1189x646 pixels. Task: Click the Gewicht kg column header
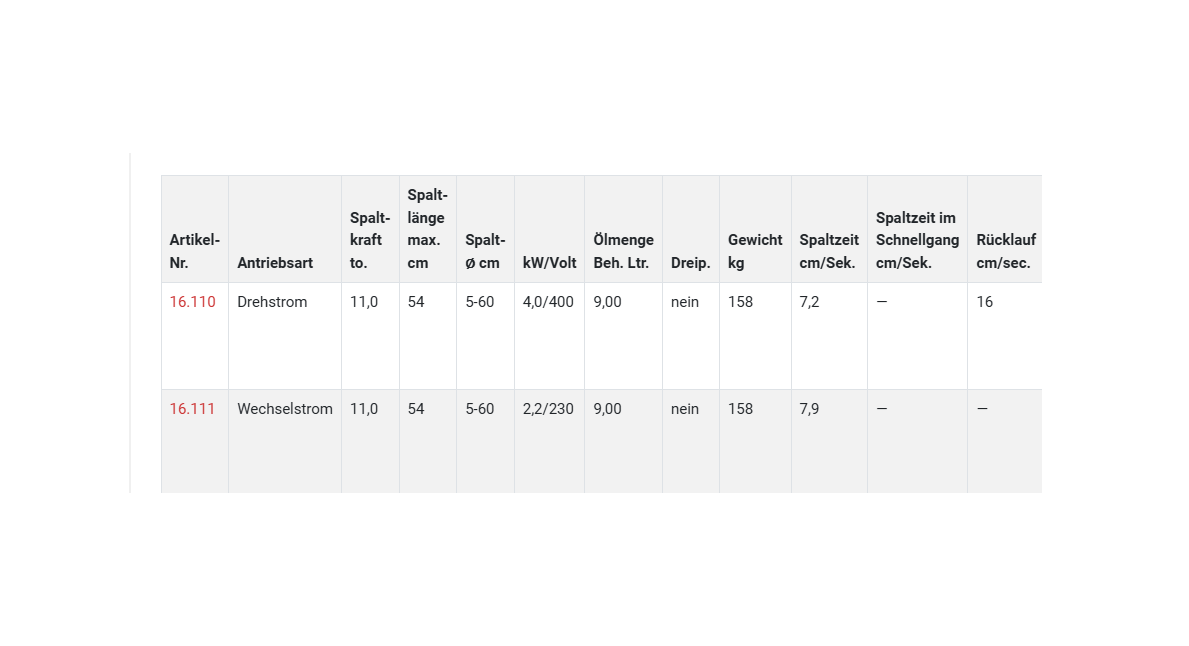(755, 252)
